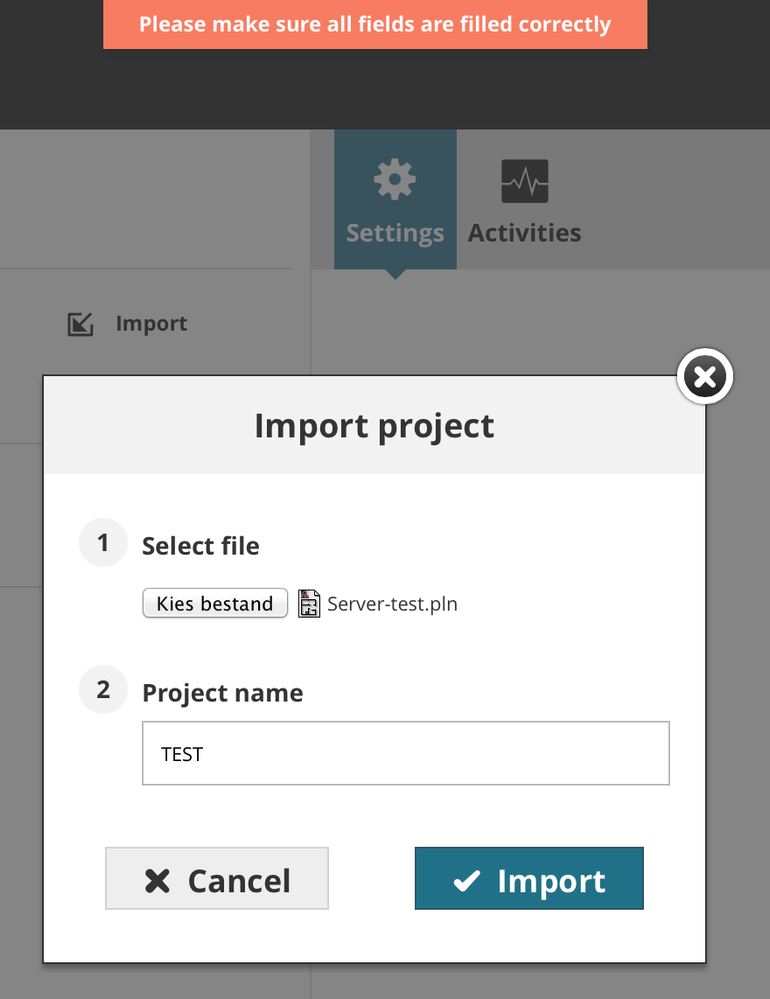Screen dimensions: 770x999
Task: Focus the Project name text field
Action: (405, 753)
